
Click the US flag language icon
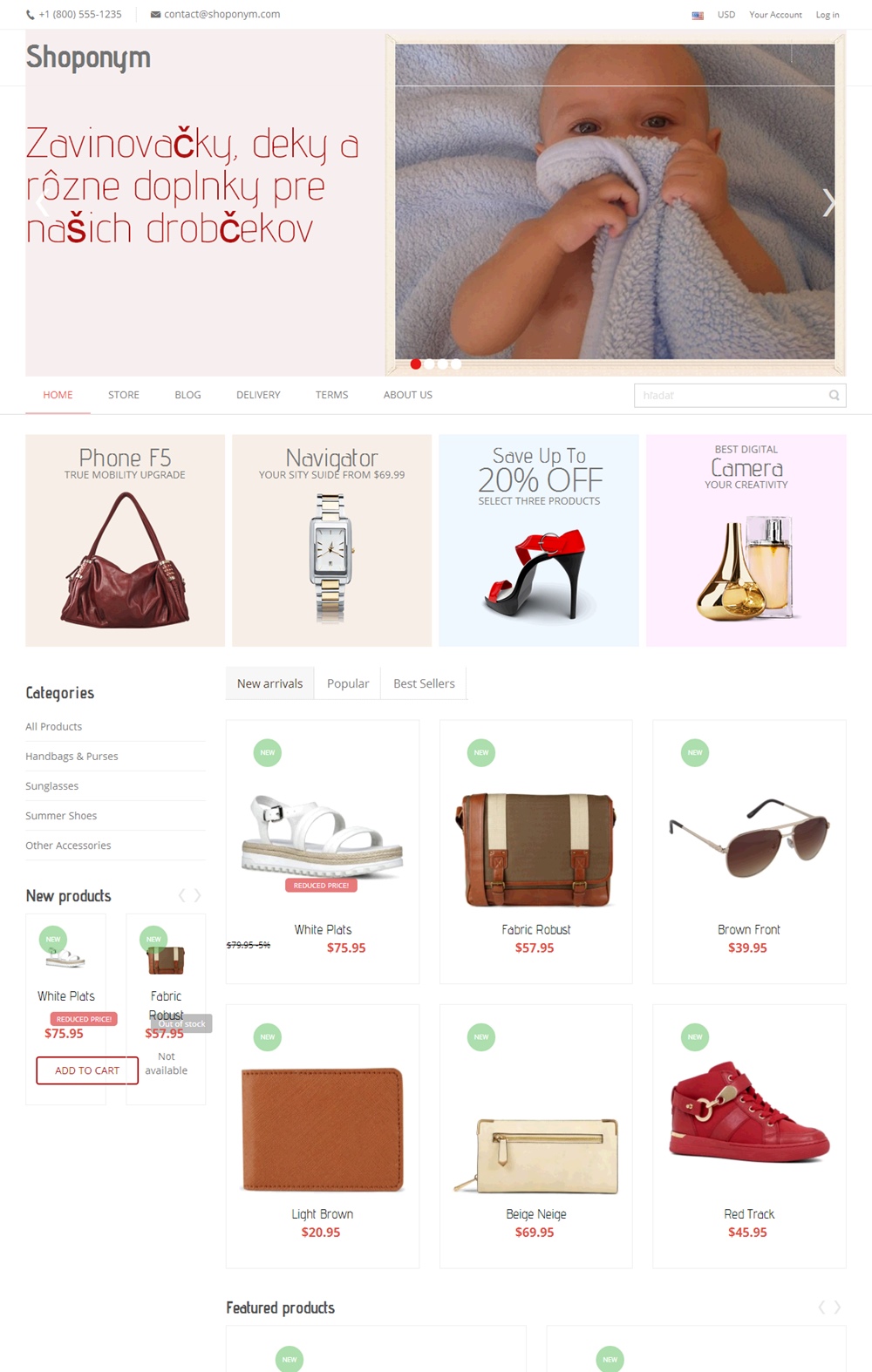[698, 15]
